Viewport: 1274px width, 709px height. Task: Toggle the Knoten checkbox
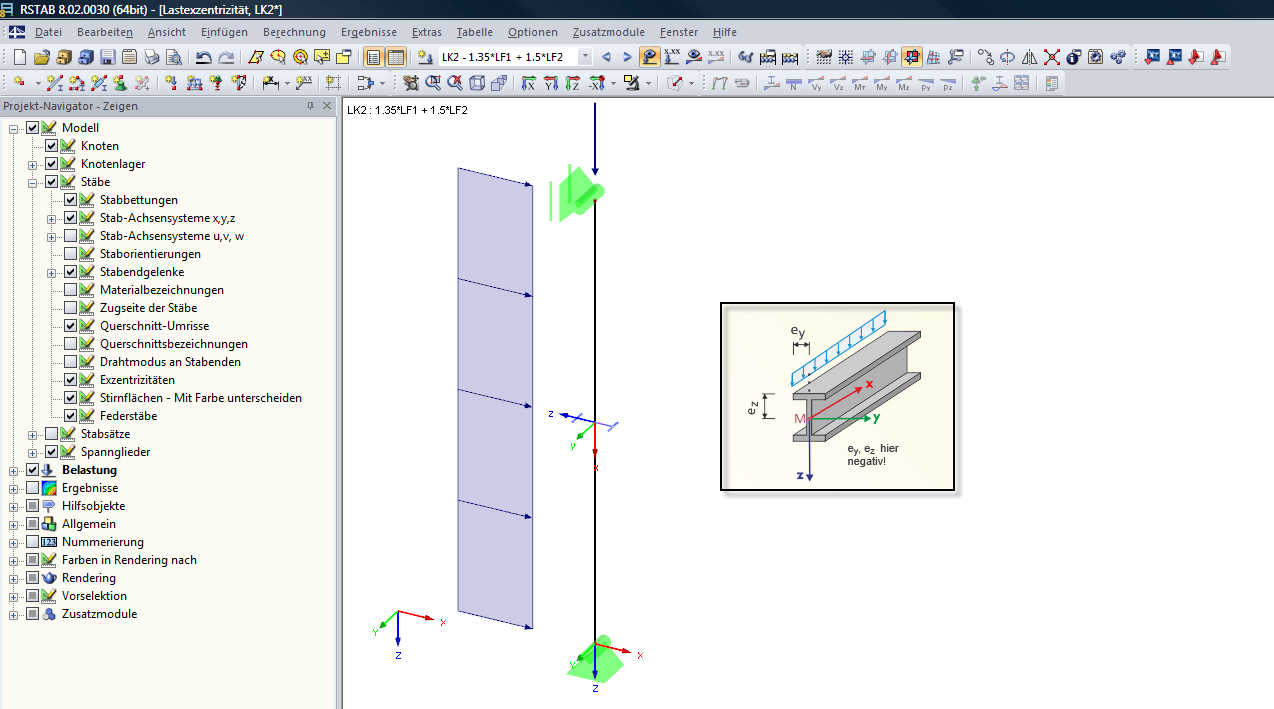coord(51,146)
